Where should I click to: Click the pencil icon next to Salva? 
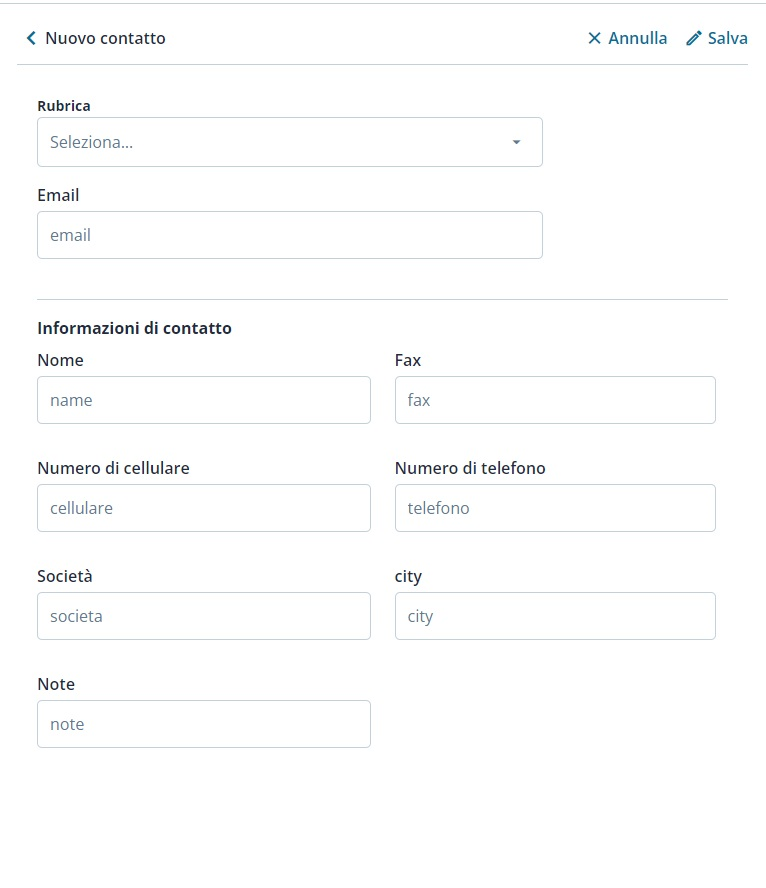[694, 38]
